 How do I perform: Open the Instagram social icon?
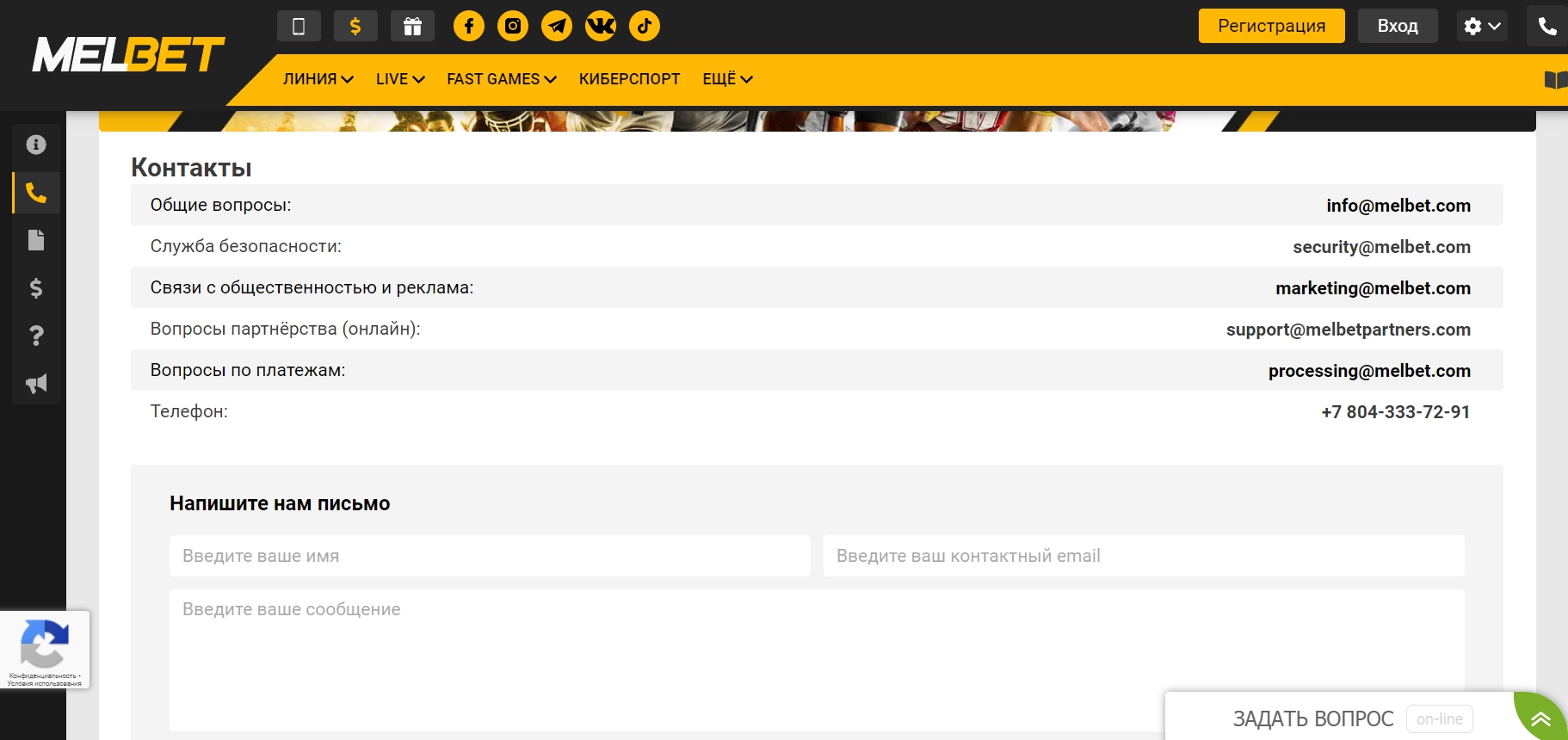tap(513, 26)
